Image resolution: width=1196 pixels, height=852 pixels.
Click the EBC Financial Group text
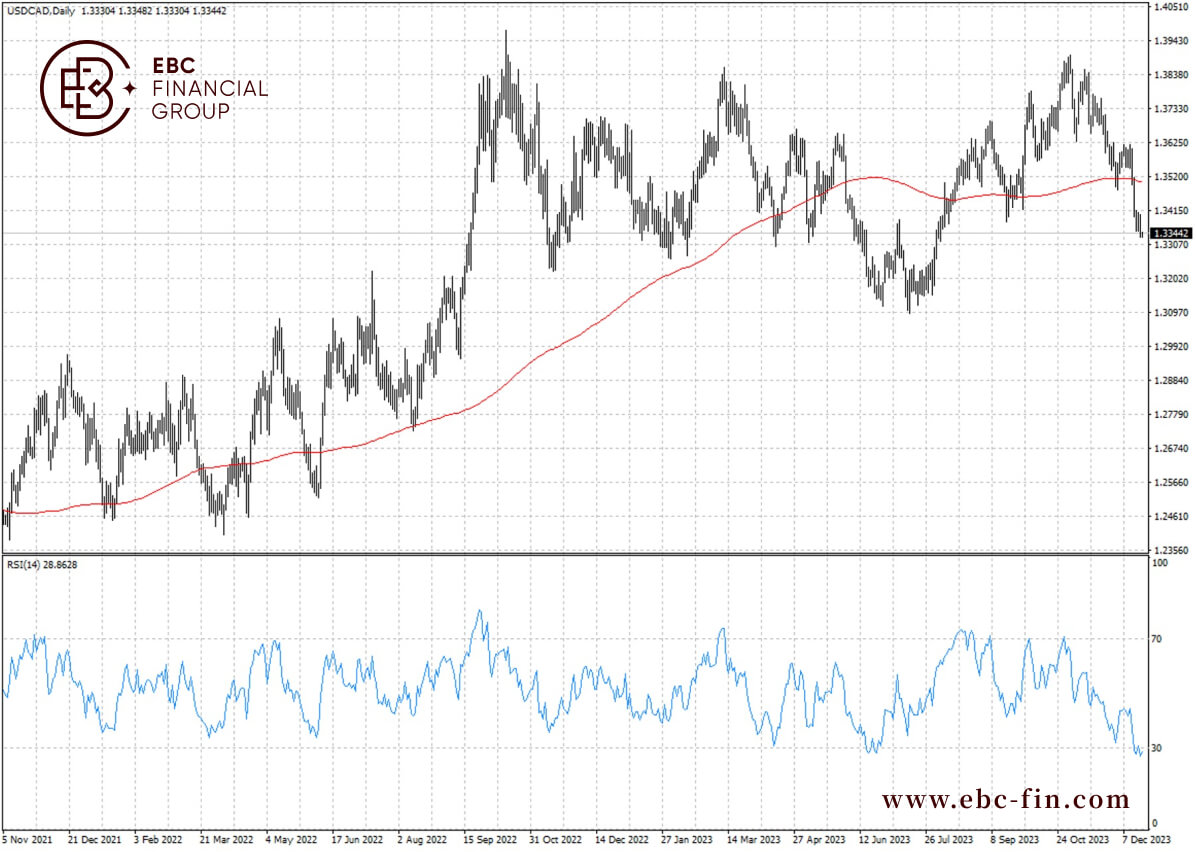(210, 88)
